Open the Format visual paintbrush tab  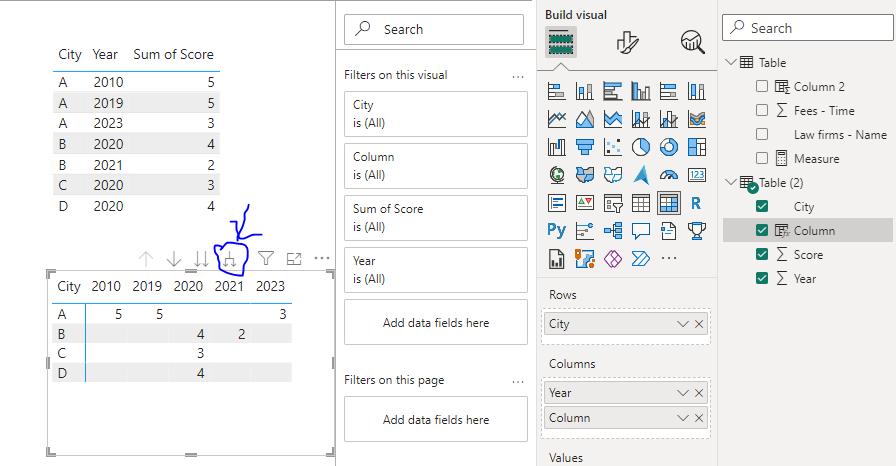pos(627,42)
